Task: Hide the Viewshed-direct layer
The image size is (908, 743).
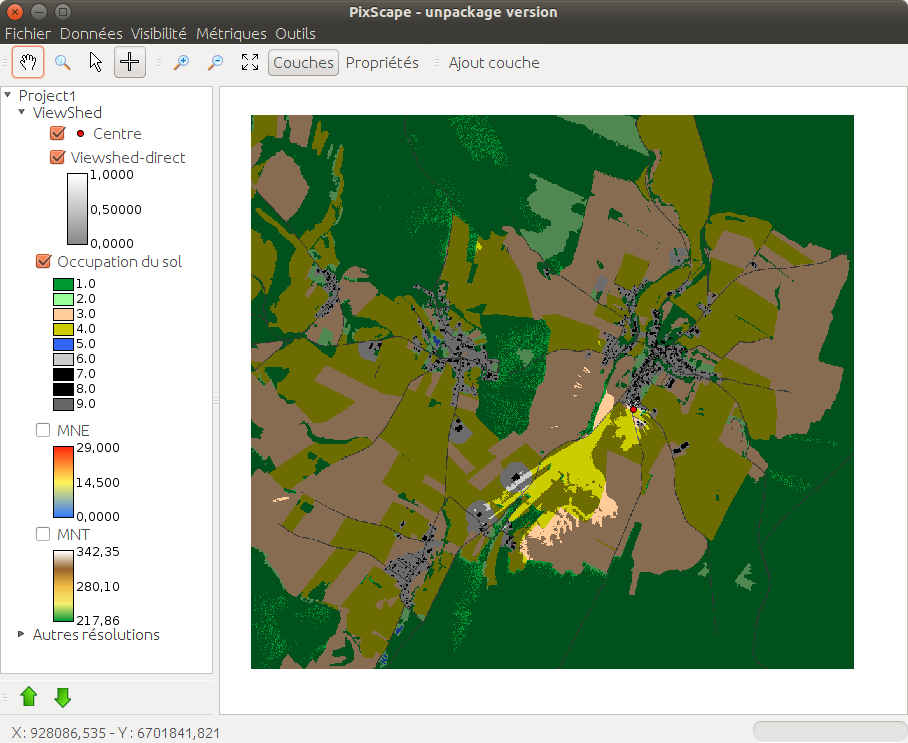Action: tap(57, 157)
